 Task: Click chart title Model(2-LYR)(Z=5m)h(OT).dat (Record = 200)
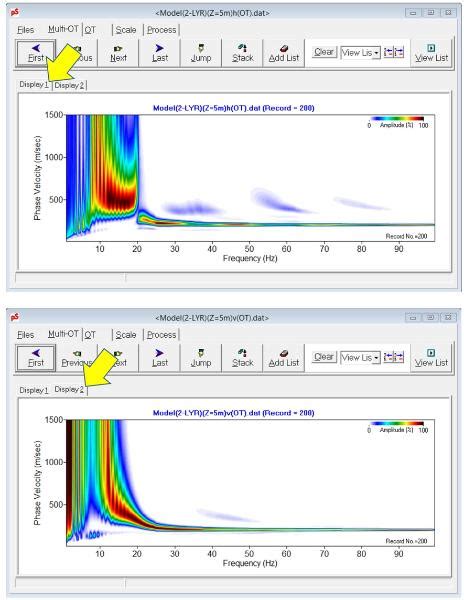233,108
